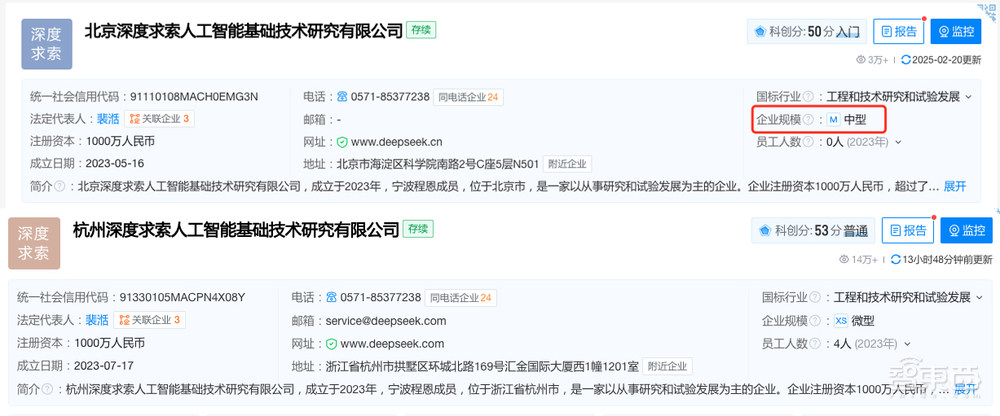Click 附近企业 next to Beijing address
The width and height of the screenshot is (1000, 416).
pos(568,164)
